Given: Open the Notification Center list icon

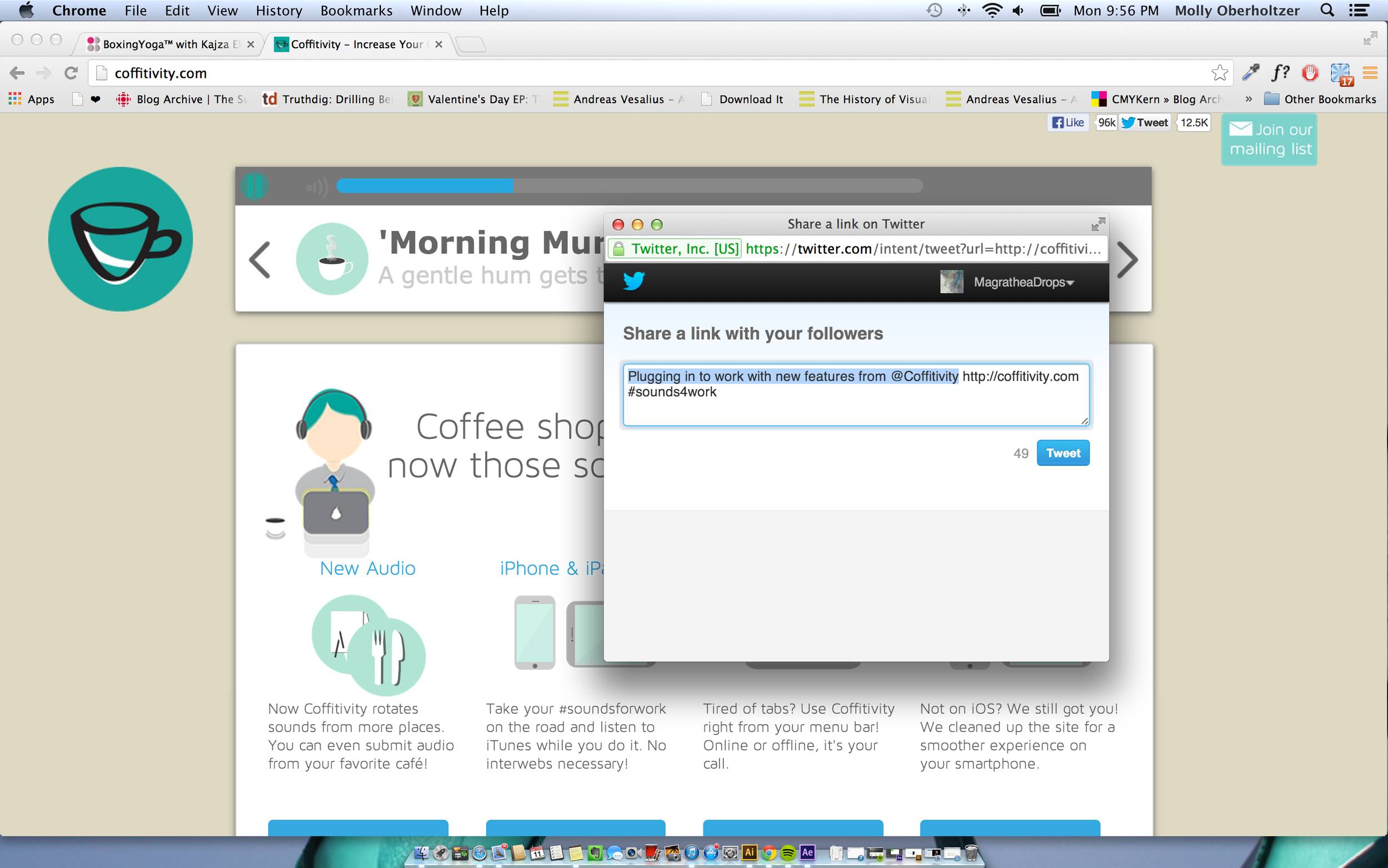Looking at the screenshot, I should tap(1358, 11).
